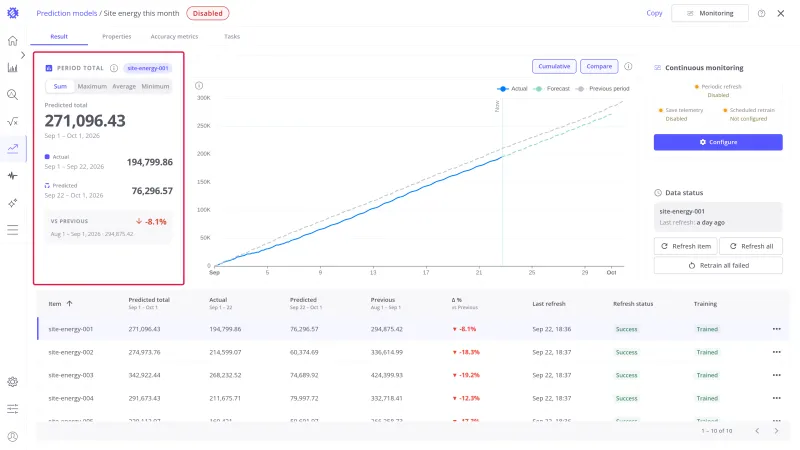Click the Success status for site-energy-003
The height and width of the screenshot is (450, 800).
pyautogui.click(x=627, y=375)
